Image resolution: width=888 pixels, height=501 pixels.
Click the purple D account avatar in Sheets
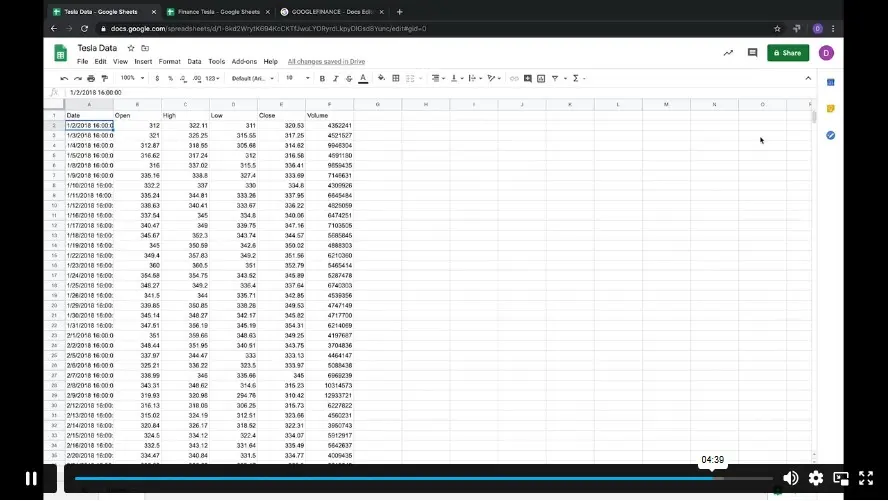pyautogui.click(x=826, y=53)
